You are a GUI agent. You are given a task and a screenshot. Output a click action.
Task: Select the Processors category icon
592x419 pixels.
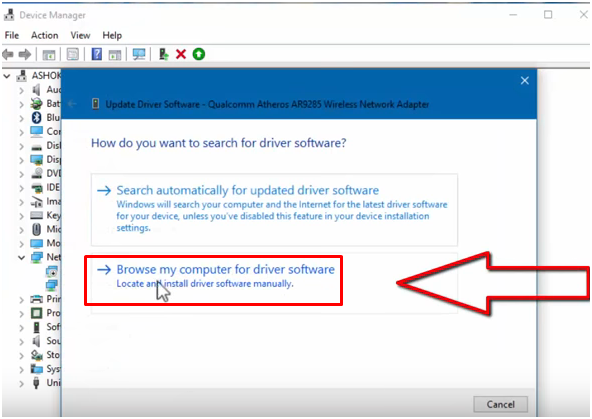[x=37, y=313]
